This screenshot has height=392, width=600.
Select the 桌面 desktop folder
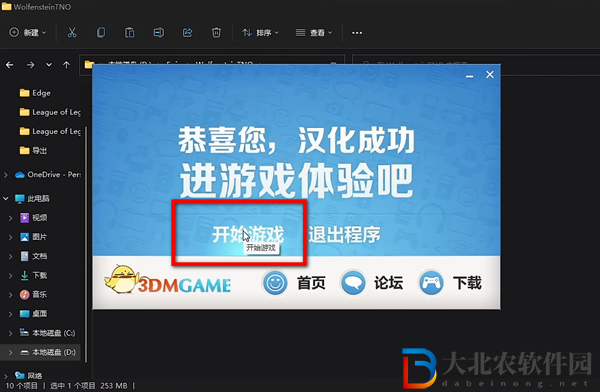[34, 314]
